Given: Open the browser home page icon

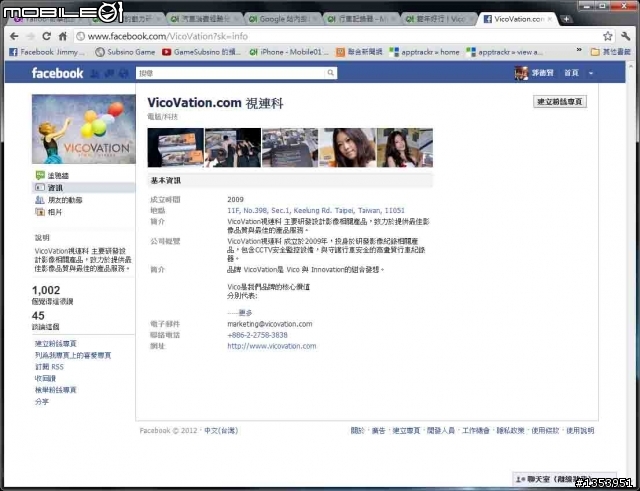Looking at the screenshot, I should pos(62,36).
